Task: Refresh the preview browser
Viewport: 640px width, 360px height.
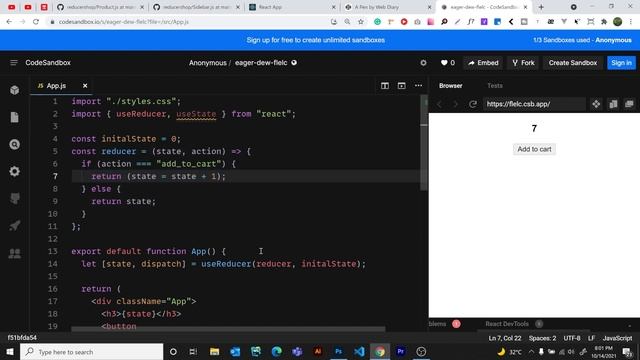Action: coord(473,104)
